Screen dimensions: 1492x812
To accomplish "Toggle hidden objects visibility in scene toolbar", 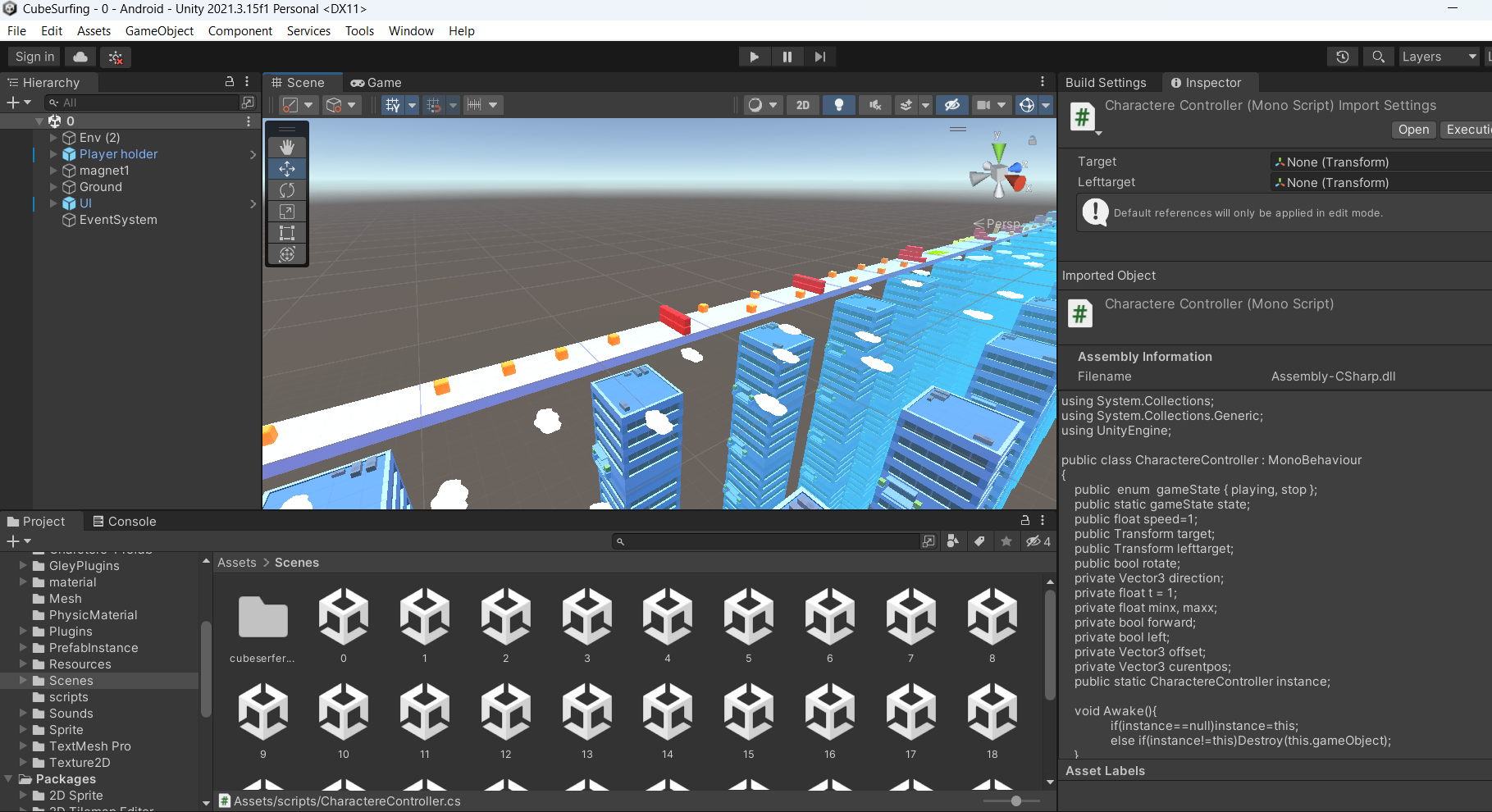I will click(951, 105).
